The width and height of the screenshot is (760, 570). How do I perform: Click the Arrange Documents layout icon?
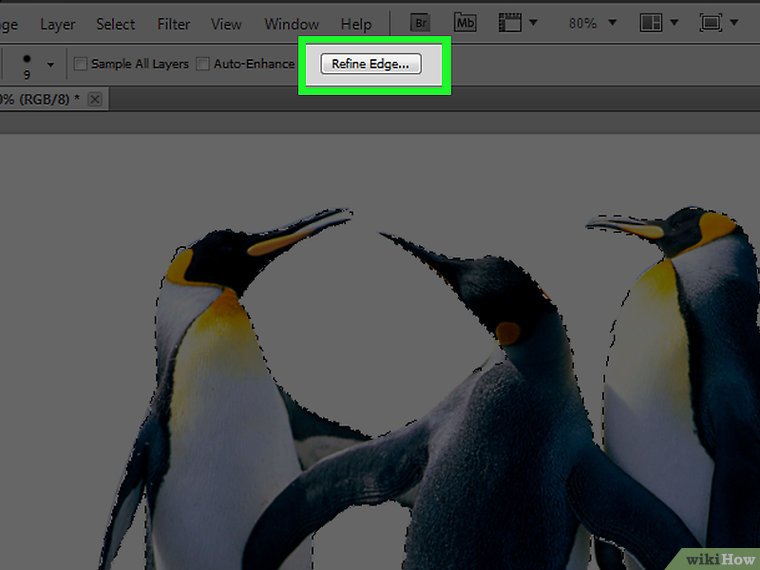pyautogui.click(x=650, y=22)
